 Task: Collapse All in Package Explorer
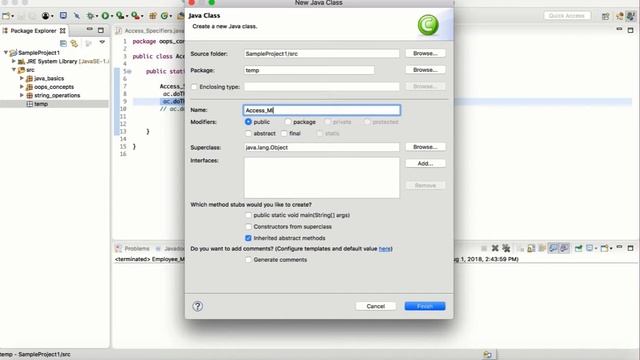point(63,43)
